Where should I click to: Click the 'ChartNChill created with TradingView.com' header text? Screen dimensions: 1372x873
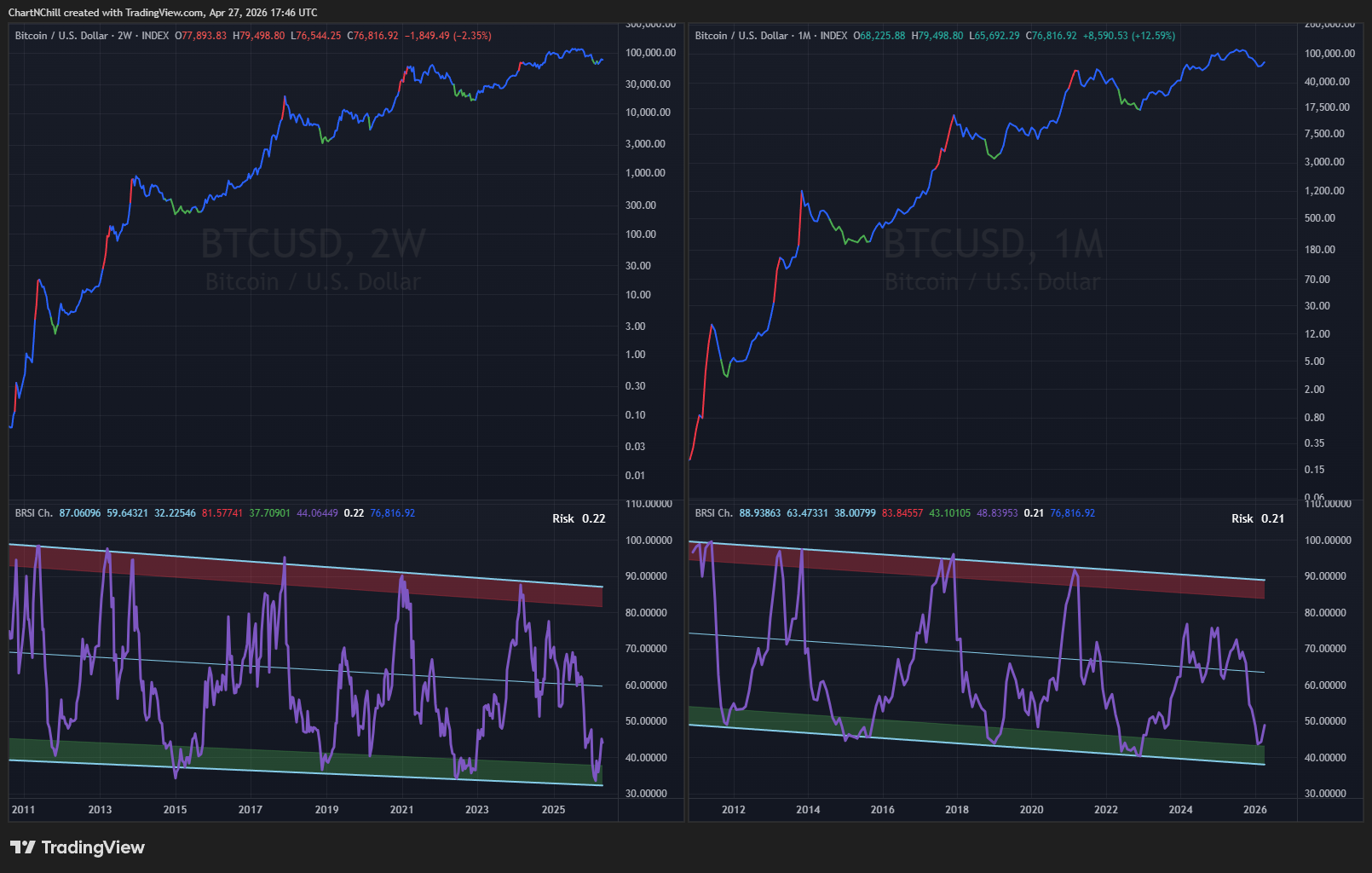point(107,13)
